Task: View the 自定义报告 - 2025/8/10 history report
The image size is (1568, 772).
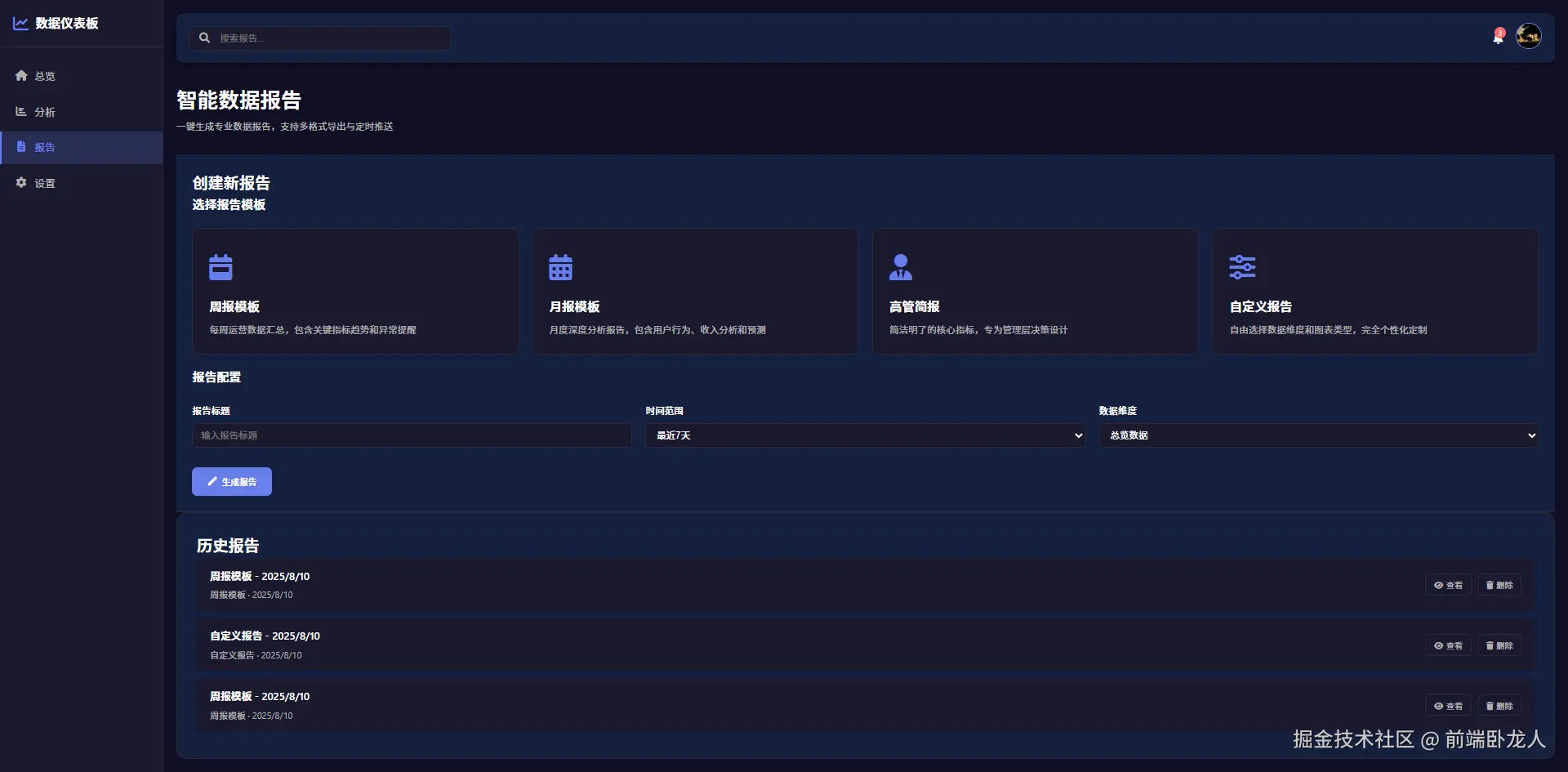Action: 1448,645
